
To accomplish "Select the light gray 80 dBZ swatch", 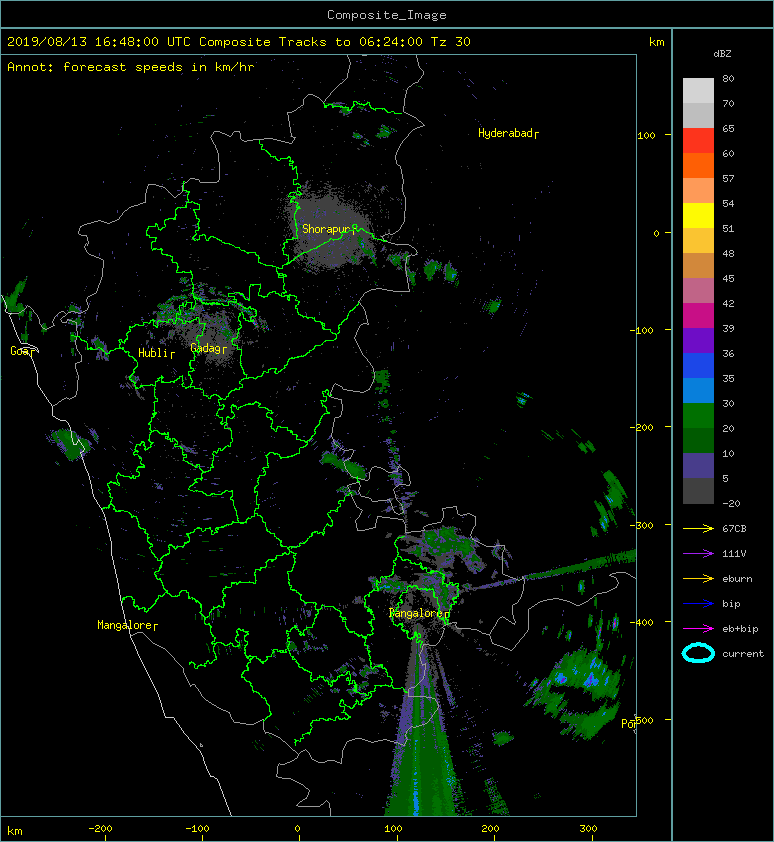I will [x=698, y=90].
